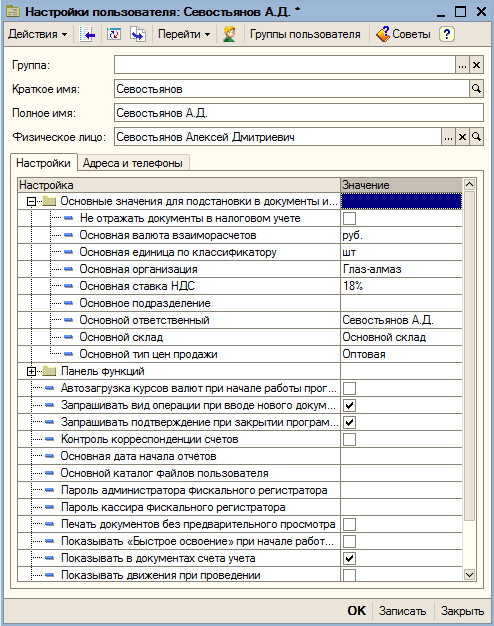Click the find-in-list toolbar icon with blue arrow
Screen dimensions: 494x626
tap(87, 34)
